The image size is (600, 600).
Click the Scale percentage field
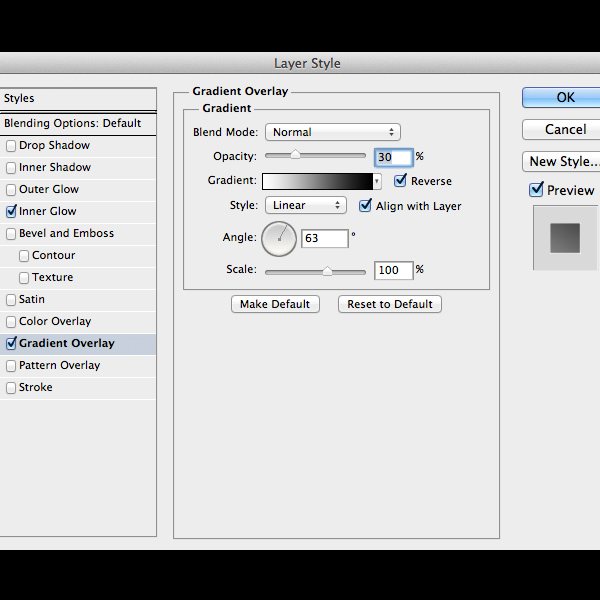pos(394,271)
